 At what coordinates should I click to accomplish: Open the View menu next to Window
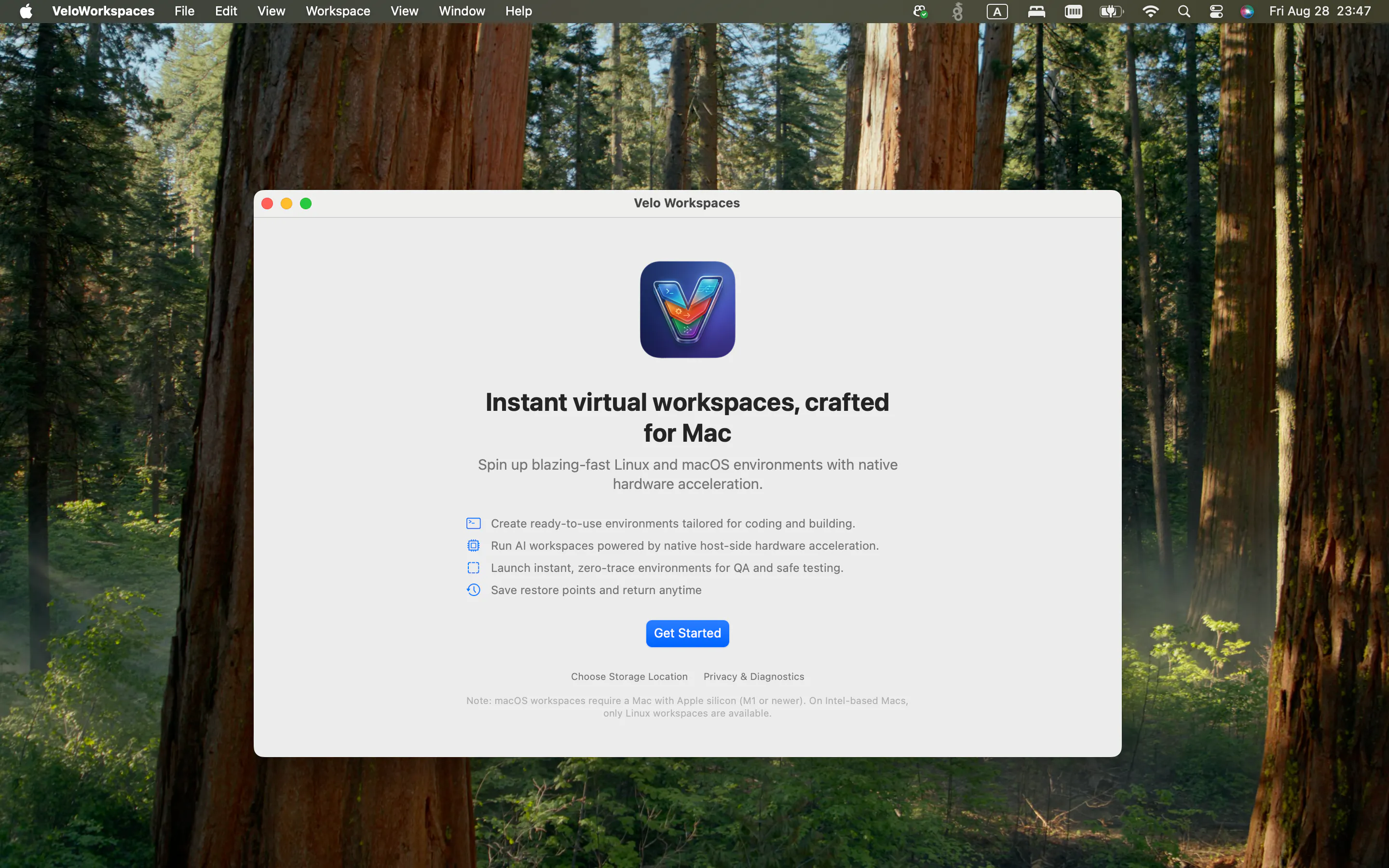pos(404,11)
